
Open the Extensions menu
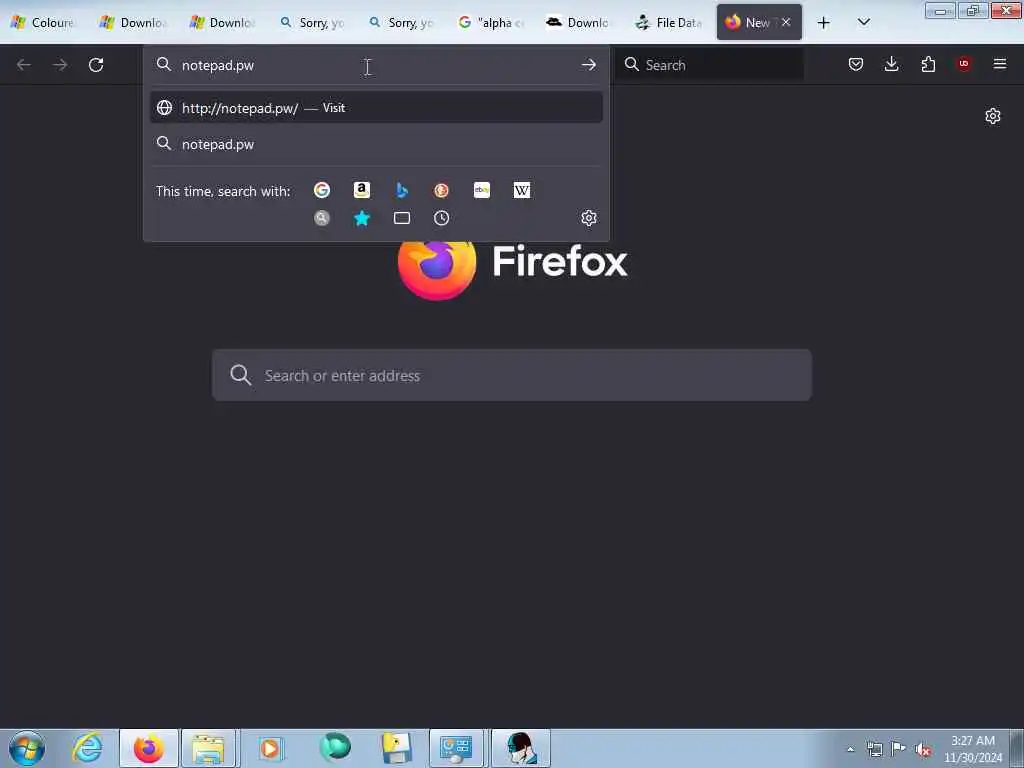(x=928, y=64)
